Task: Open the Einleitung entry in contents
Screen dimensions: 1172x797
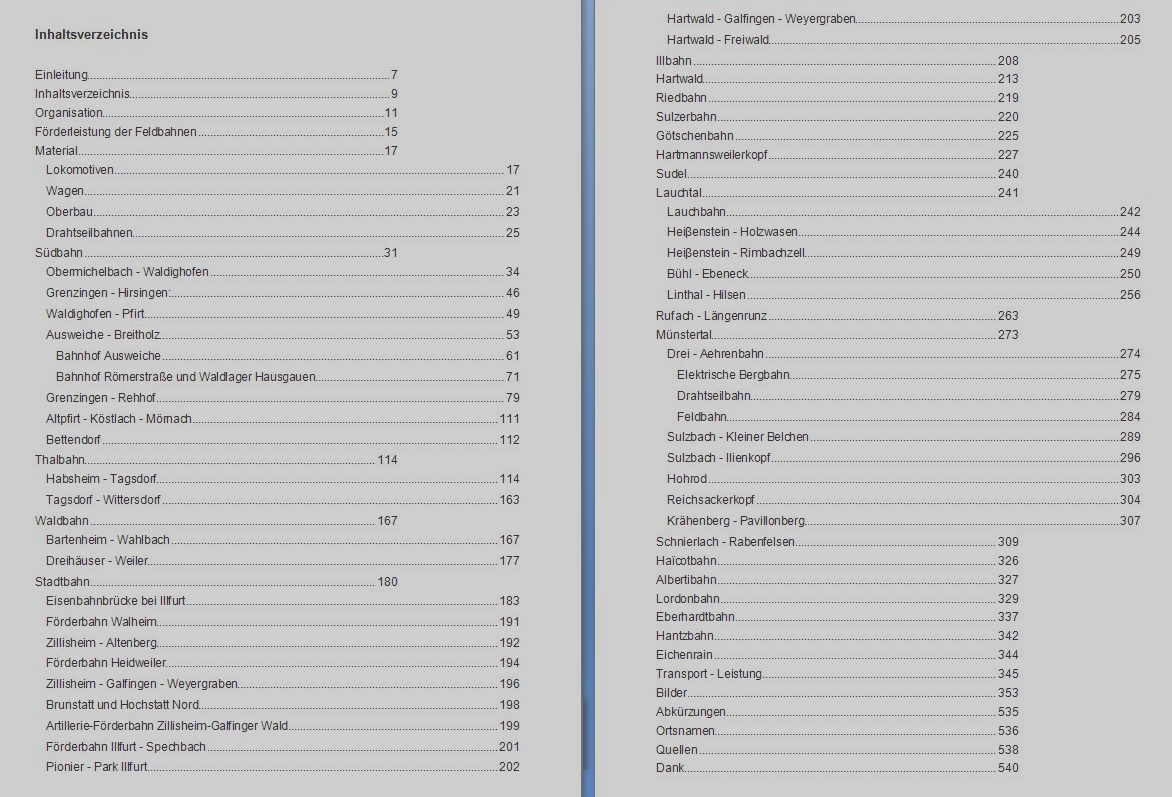Action: [61, 75]
